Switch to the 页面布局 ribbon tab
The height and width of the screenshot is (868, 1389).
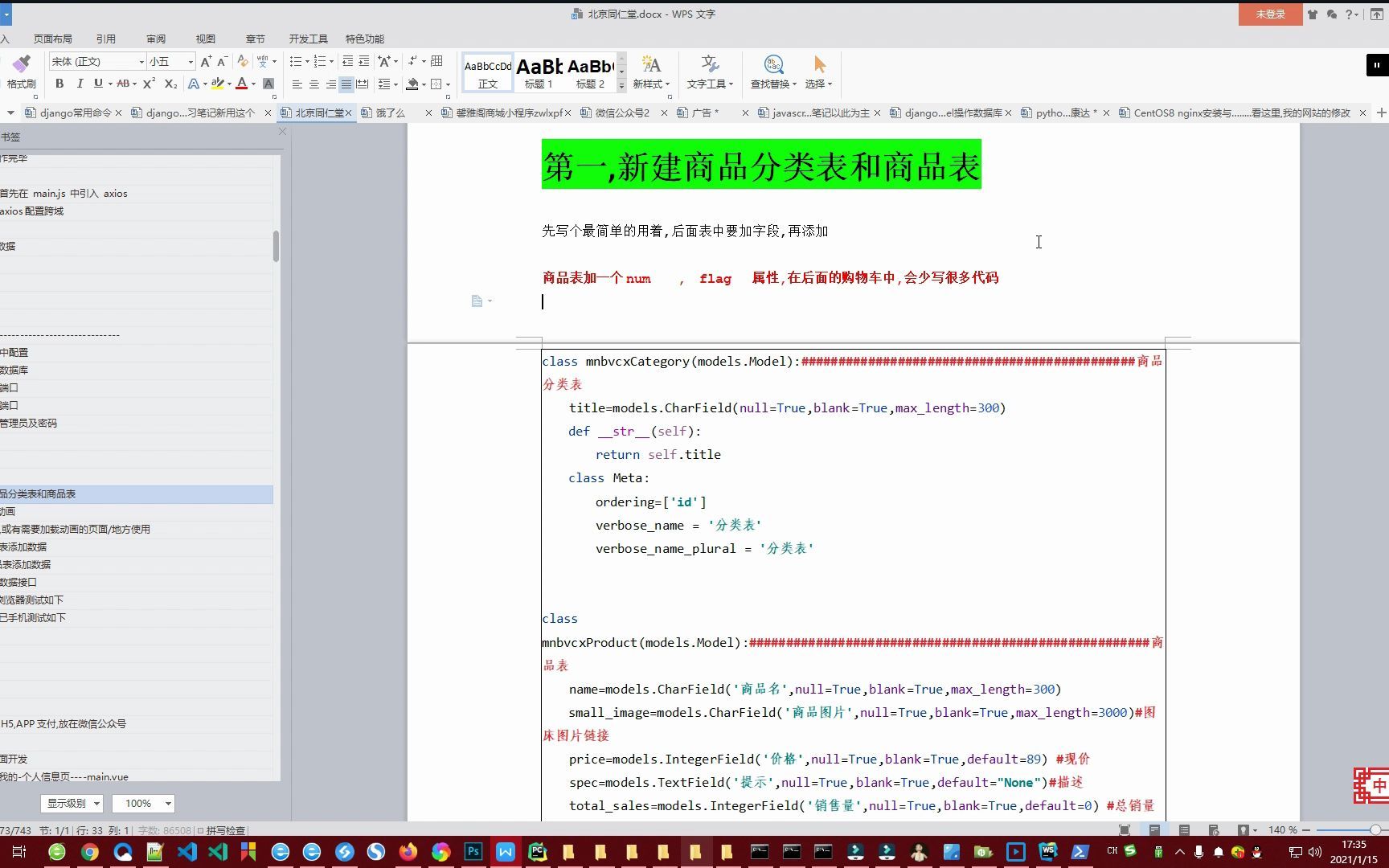53,38
